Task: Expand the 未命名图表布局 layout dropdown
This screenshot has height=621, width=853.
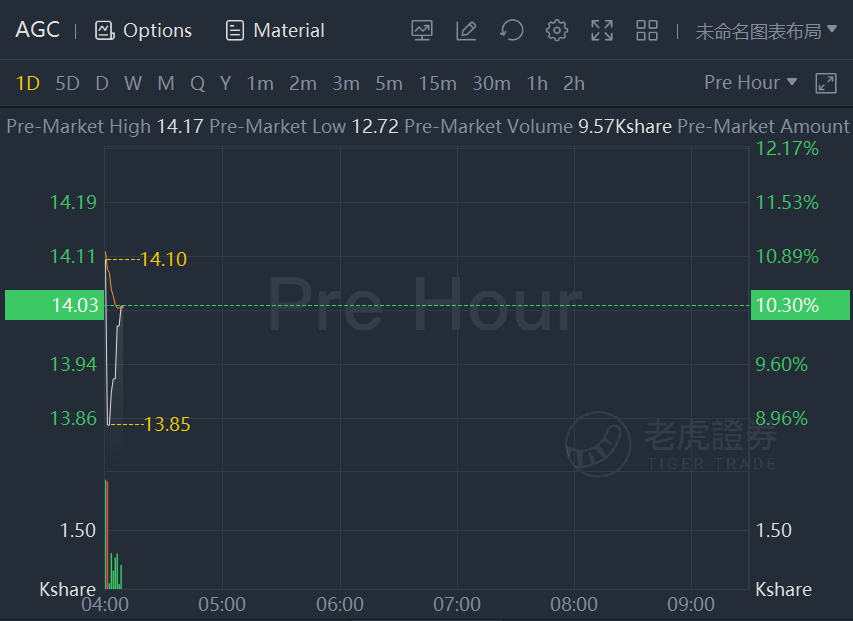Action: point(766,31)
